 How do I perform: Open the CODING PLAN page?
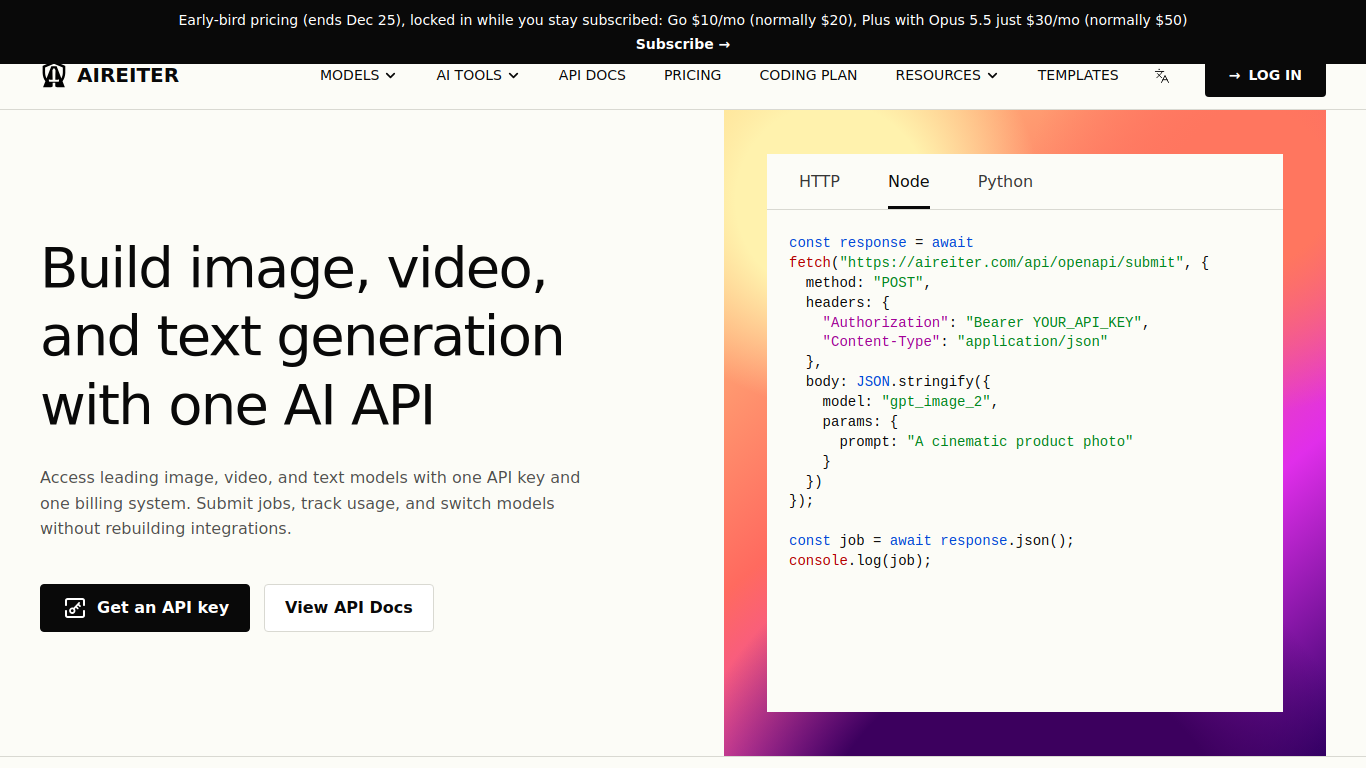808,75
